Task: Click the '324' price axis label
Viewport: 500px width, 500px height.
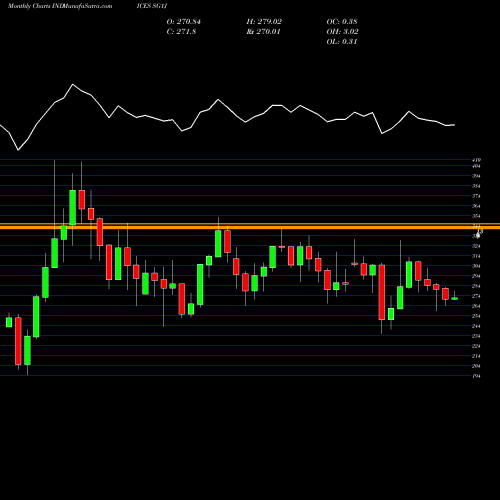Action: coord(476,246)
